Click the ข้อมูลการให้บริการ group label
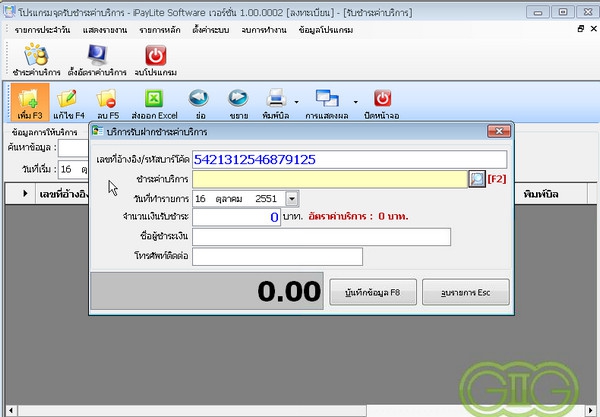The height and width of the screenshot is (417, 600). click(44, 132)
